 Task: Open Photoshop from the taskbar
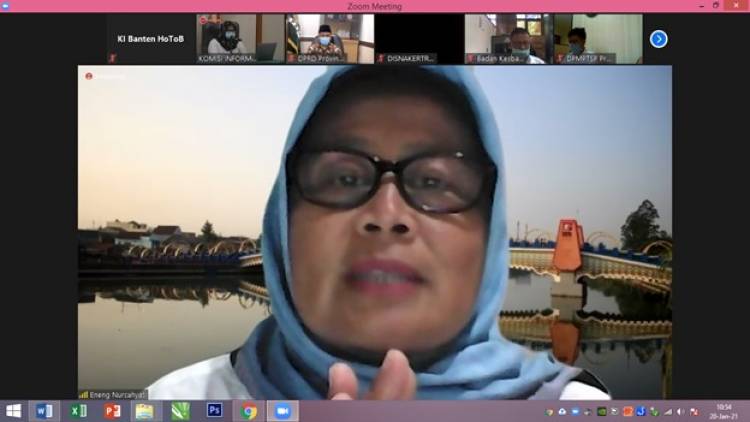click(x=214, y=411)
